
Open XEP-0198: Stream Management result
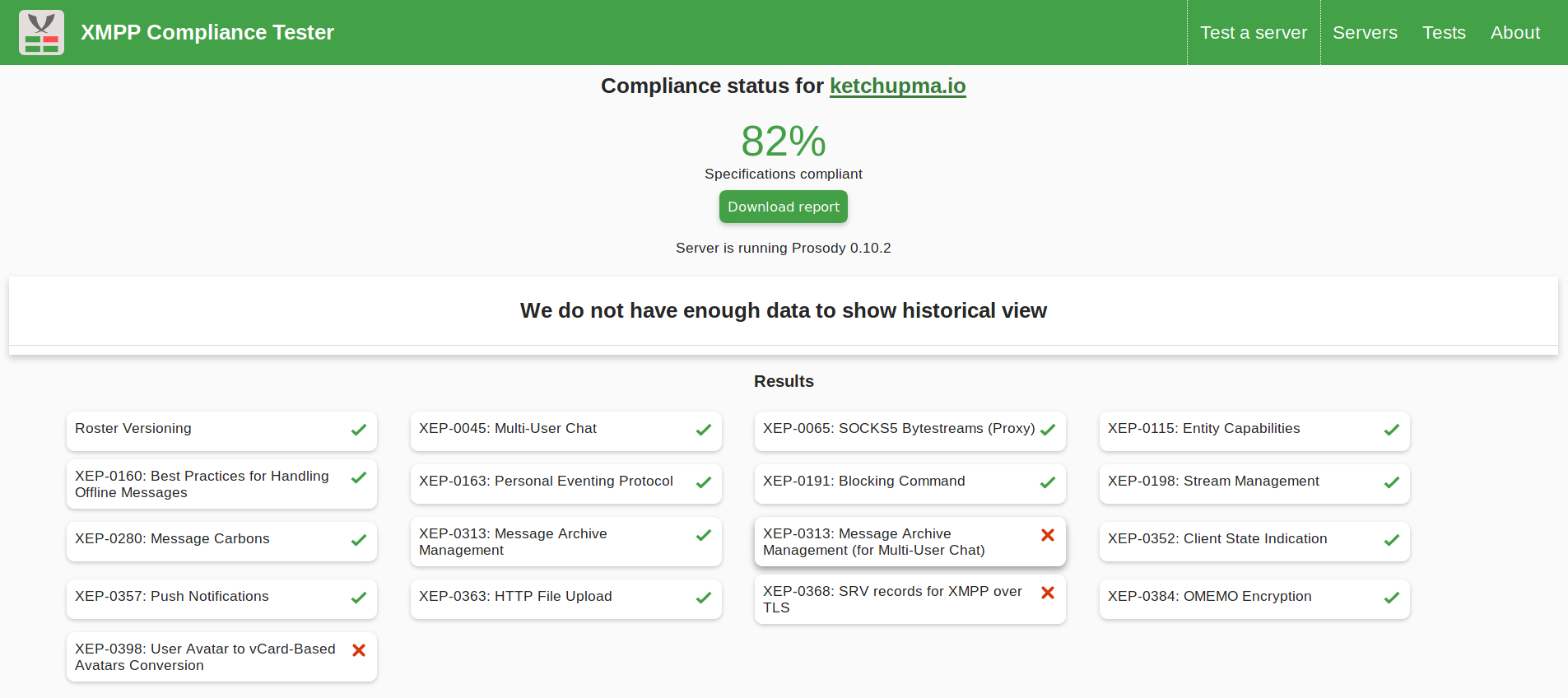pyautogui.click(x=1254, y=484)
